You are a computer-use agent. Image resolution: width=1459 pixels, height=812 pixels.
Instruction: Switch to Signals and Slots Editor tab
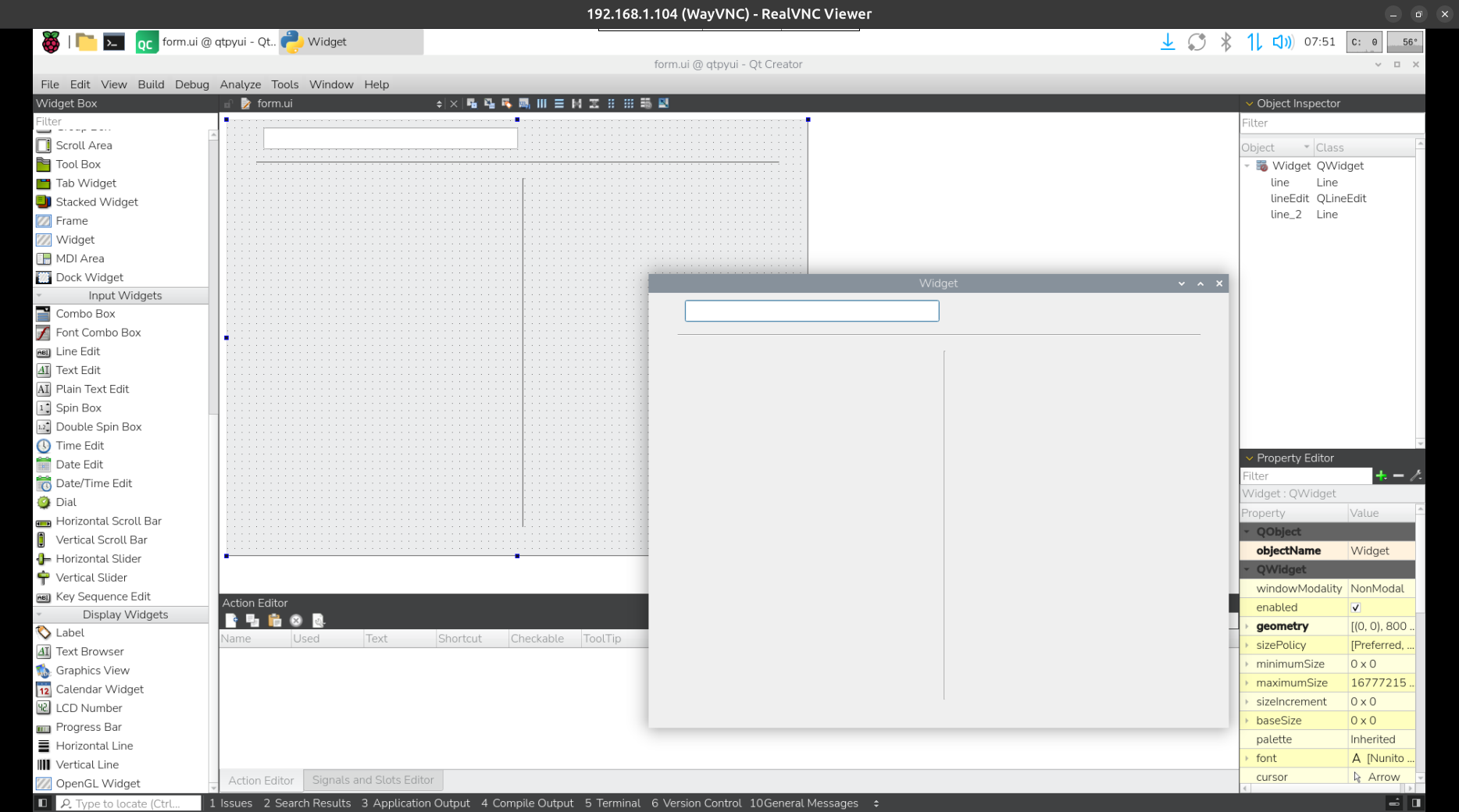(373, 780)
